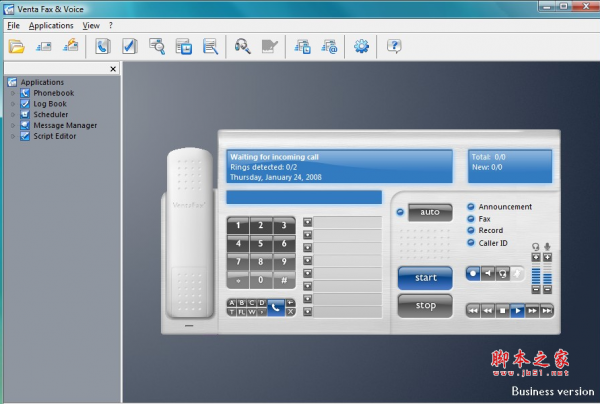Click the question mark help toolbar icon
Image resolution: width=600 pixels, height=404 pixels.
tap(394, 46)
